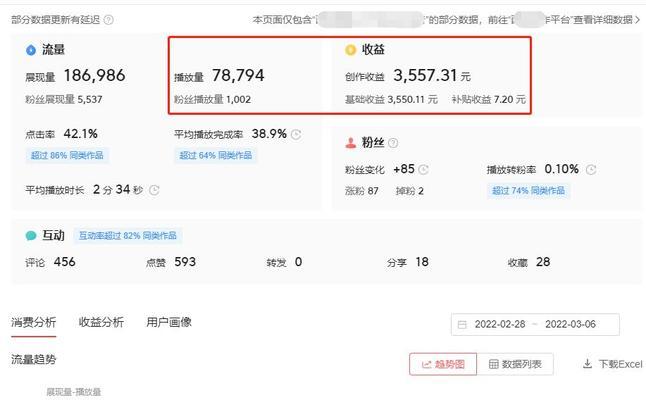Switch to the 收益分析 tab
Image resolution: width=646 pixels, height=400 pixels.
click(101, 322)
